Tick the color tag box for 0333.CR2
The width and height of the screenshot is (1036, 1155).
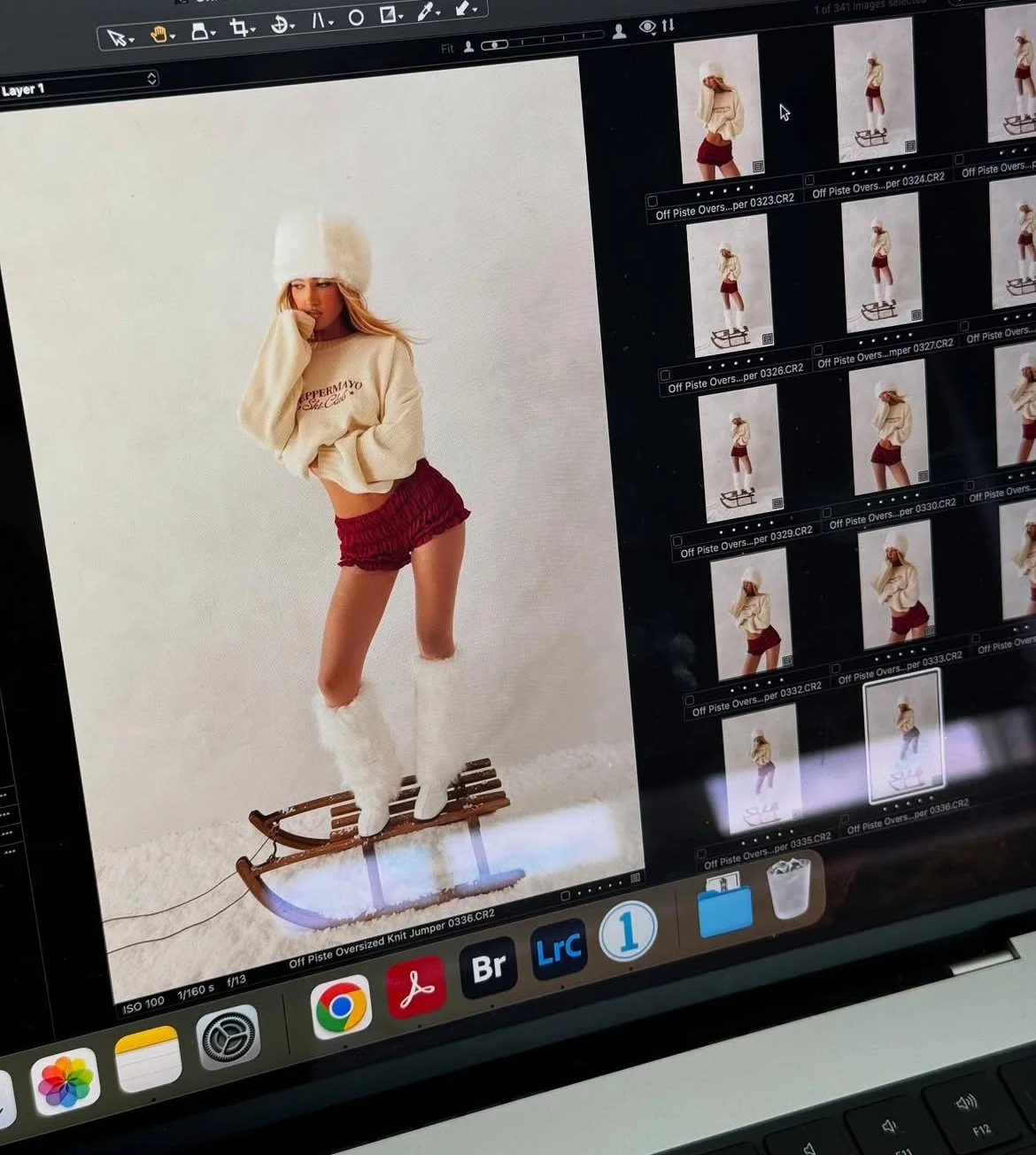click(835, 669)
